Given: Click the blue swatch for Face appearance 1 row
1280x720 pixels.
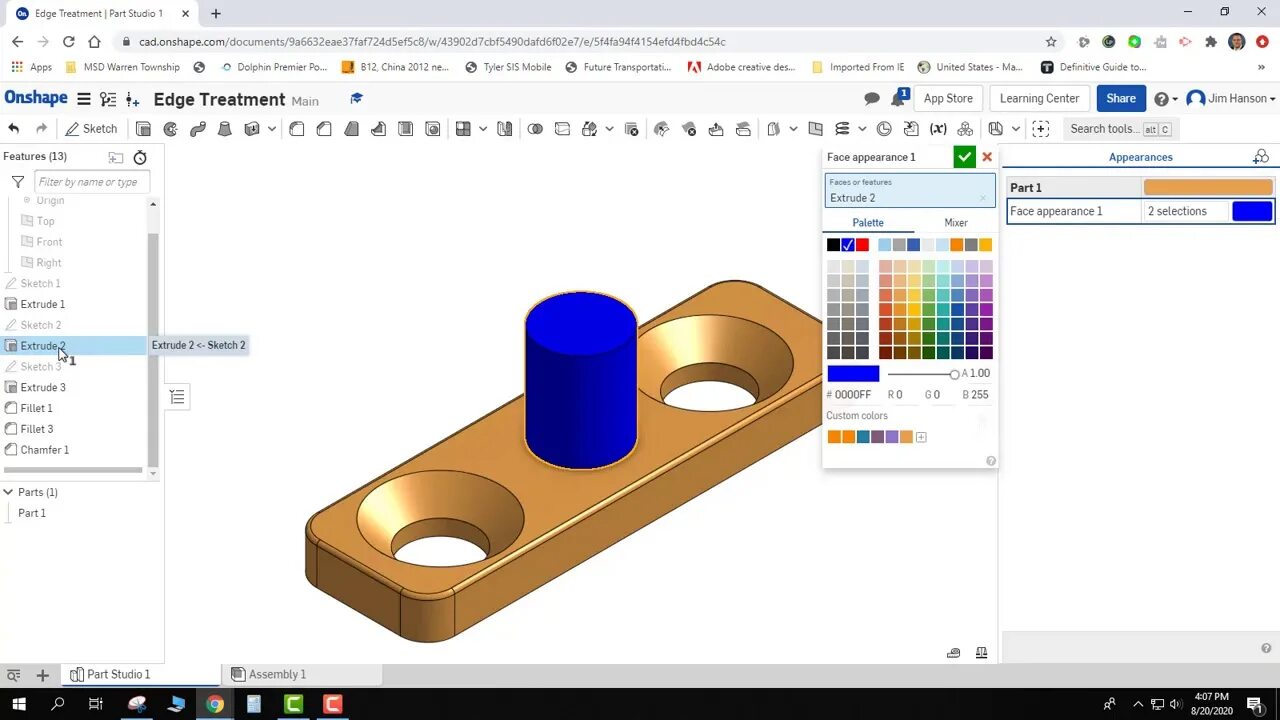Looking at the screenshot, I should coord(1252,211).
